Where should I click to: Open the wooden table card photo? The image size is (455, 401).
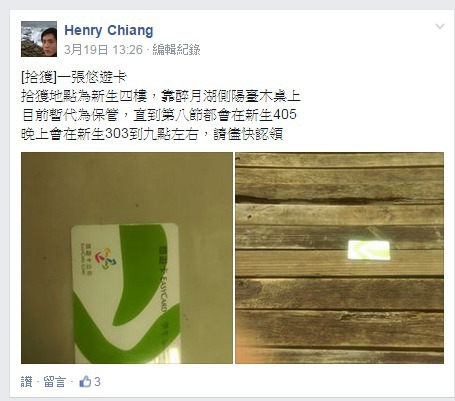[x=339, y=258]
